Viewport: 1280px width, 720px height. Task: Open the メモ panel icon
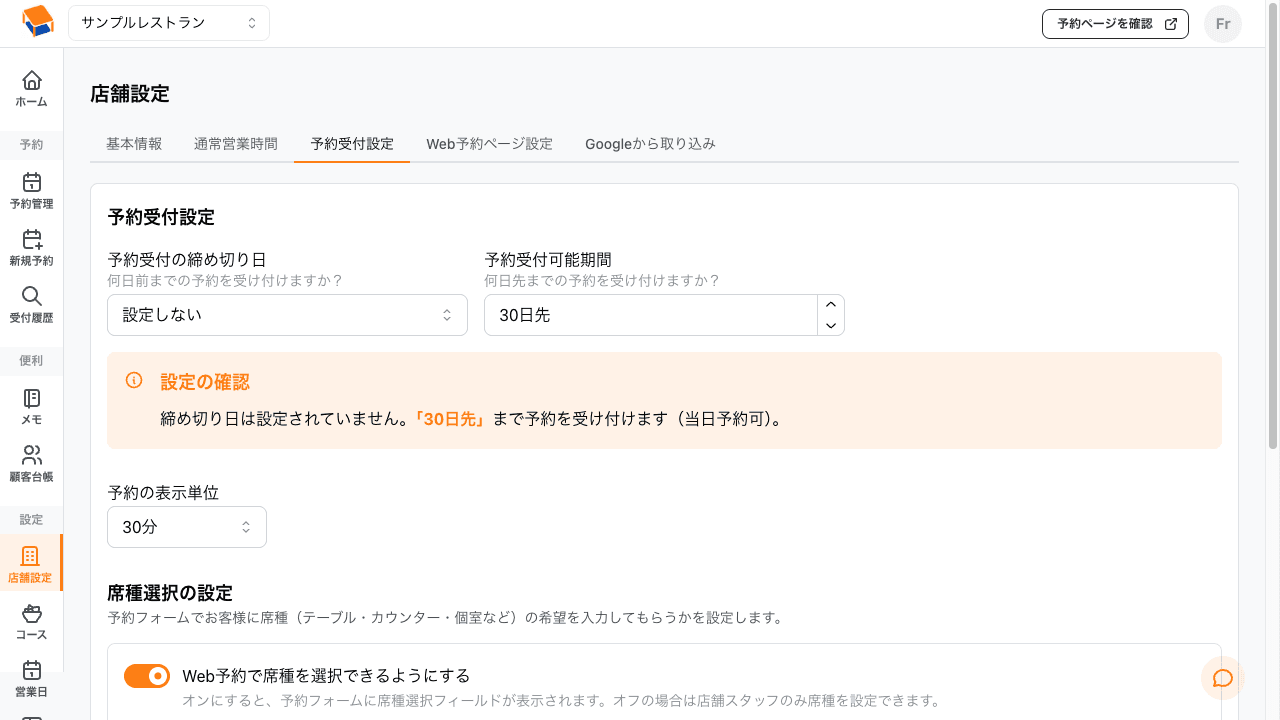coord(31,406)
